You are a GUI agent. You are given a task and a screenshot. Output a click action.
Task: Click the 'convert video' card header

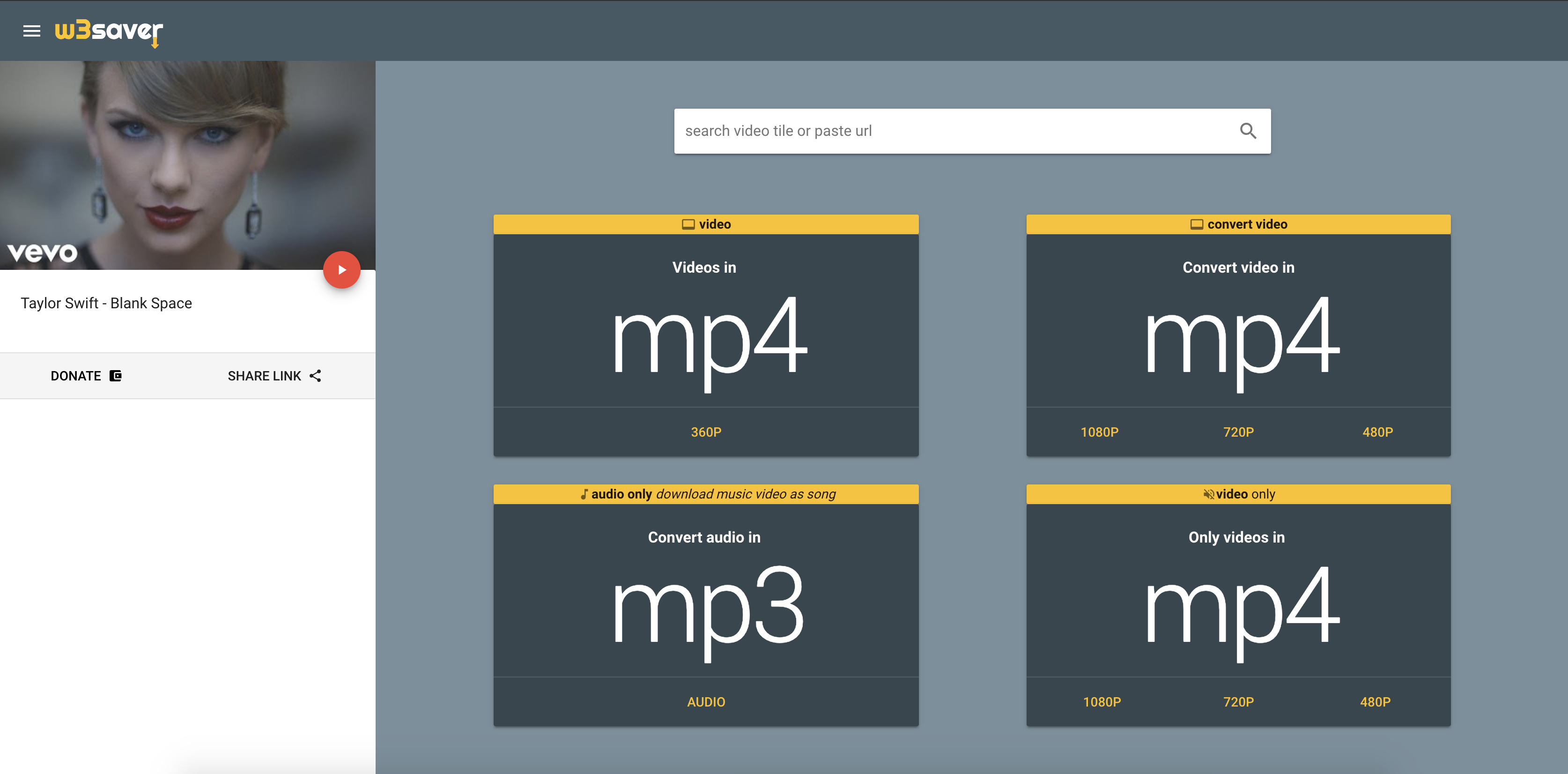(x=1239, y=224)
